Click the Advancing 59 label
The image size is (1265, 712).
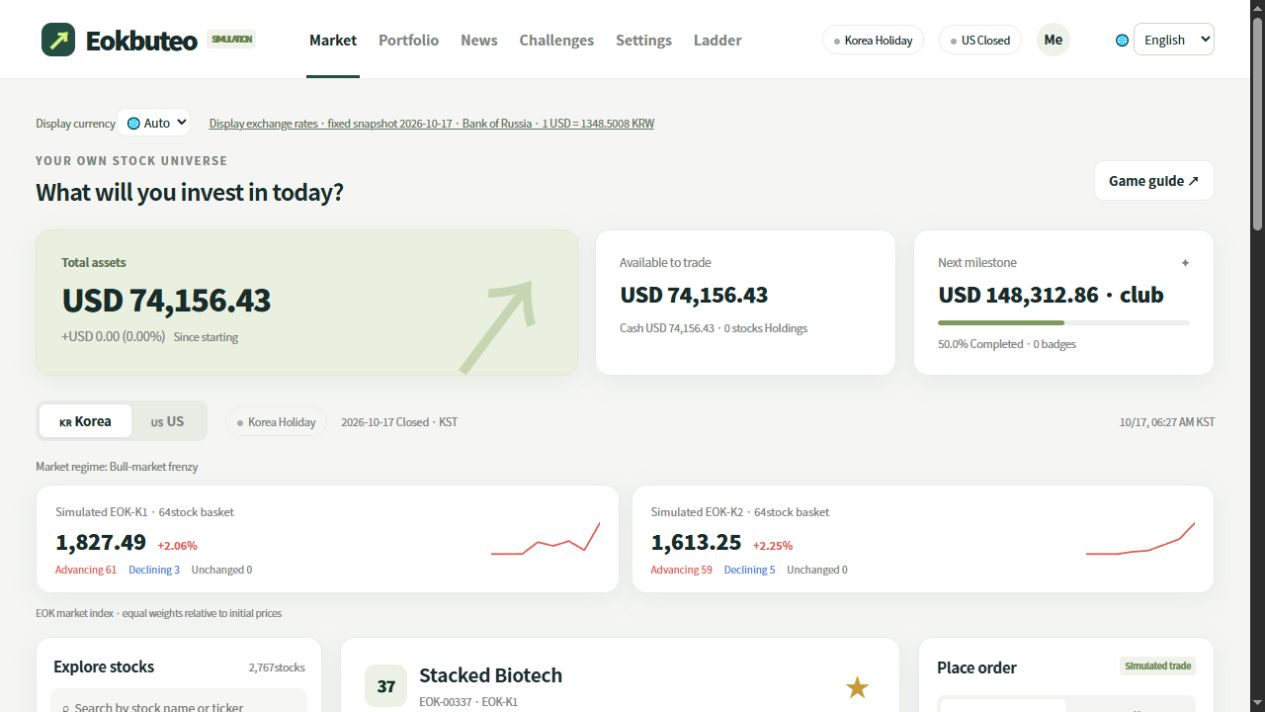tap(681, 570)
